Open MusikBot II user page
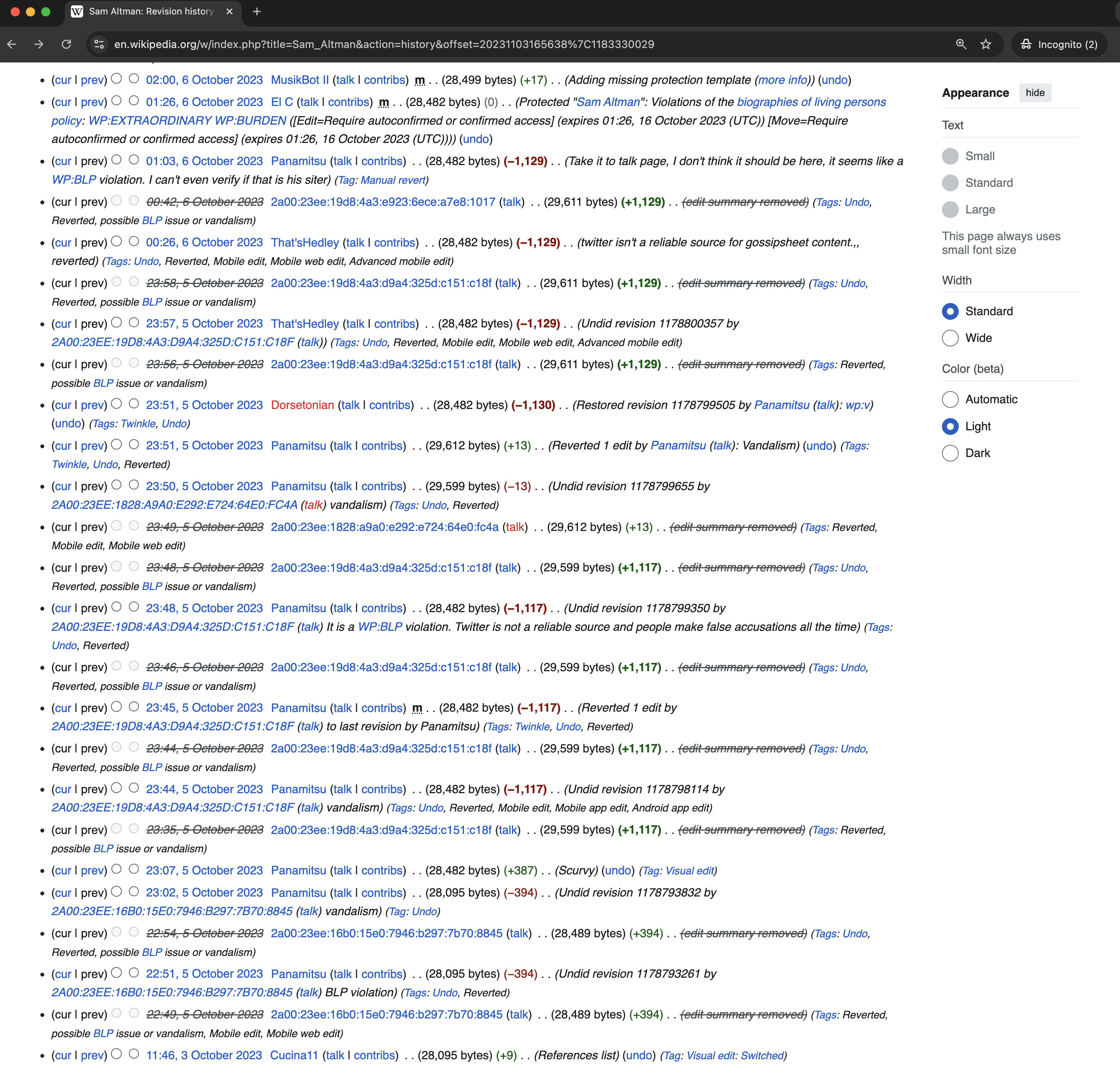1120x1068 pixels. point(300,80)
